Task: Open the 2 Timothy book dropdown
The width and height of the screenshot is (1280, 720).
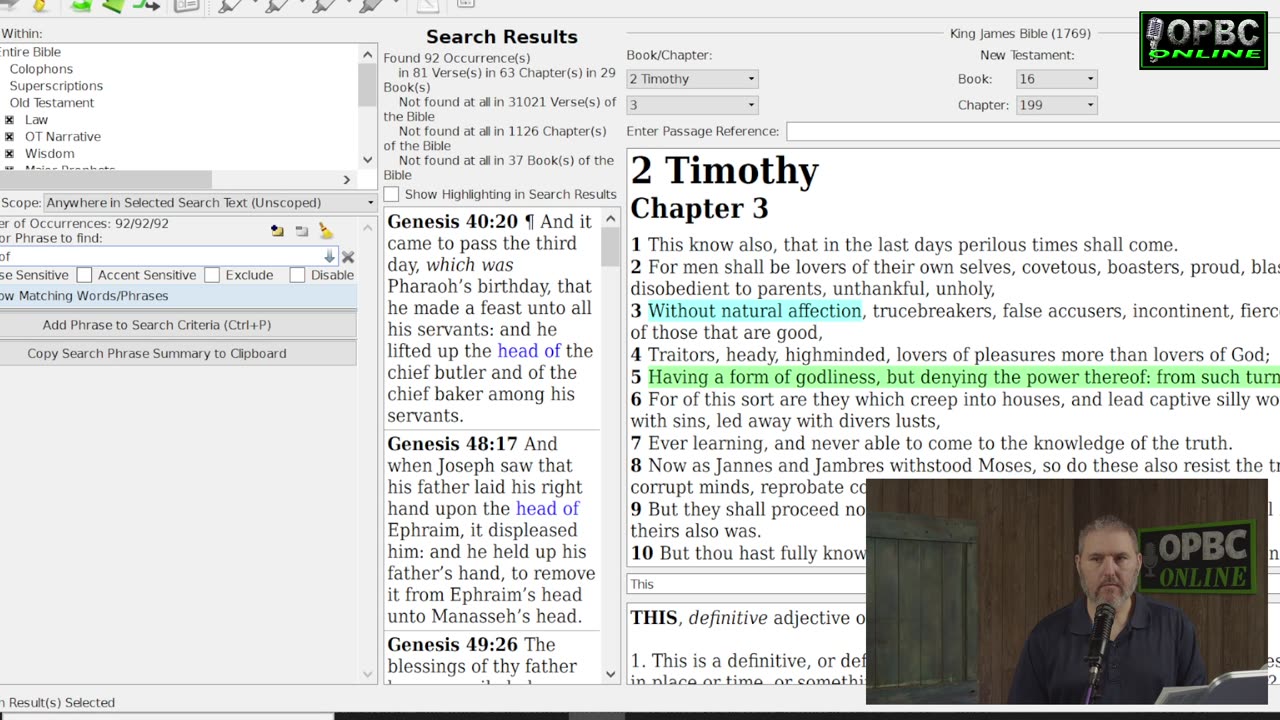Action: (692, 79)
